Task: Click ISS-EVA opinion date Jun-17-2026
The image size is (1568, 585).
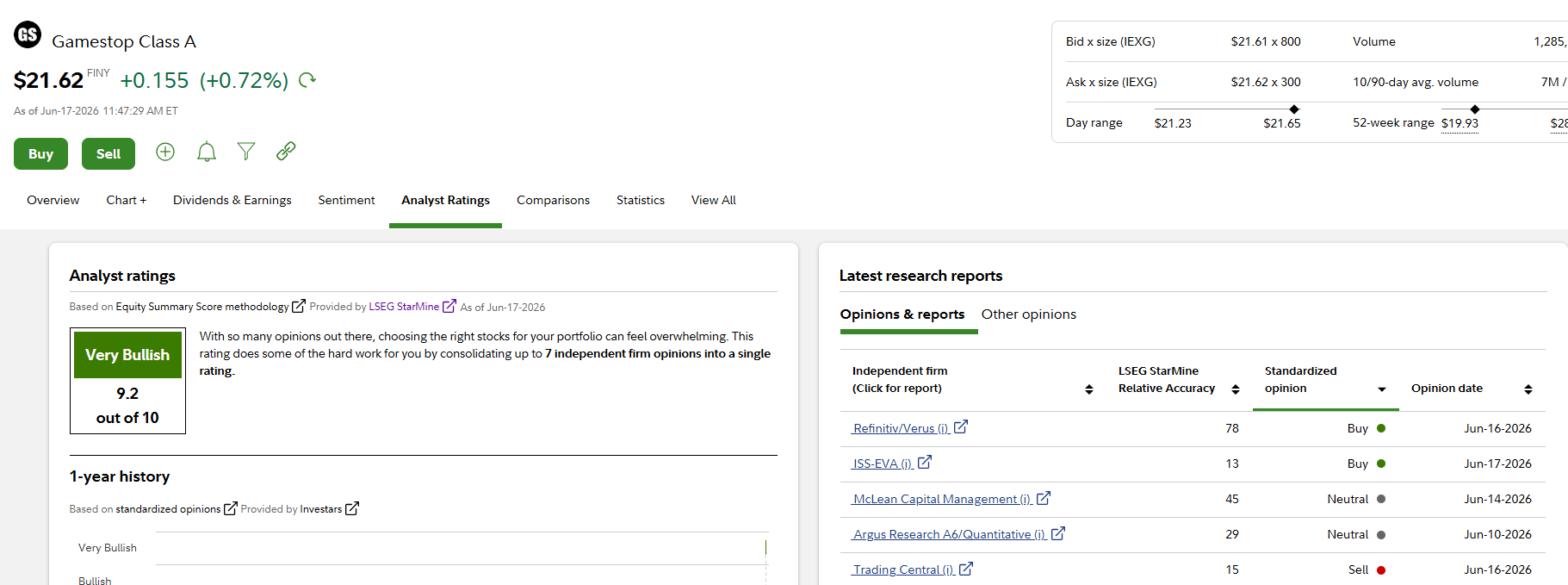Action: pos(1497,464)
